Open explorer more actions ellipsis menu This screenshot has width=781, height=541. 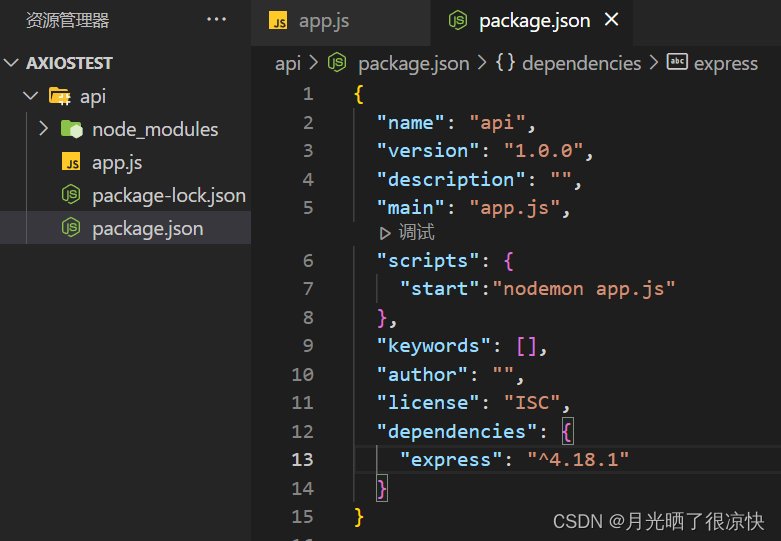[x=216, y=20]
